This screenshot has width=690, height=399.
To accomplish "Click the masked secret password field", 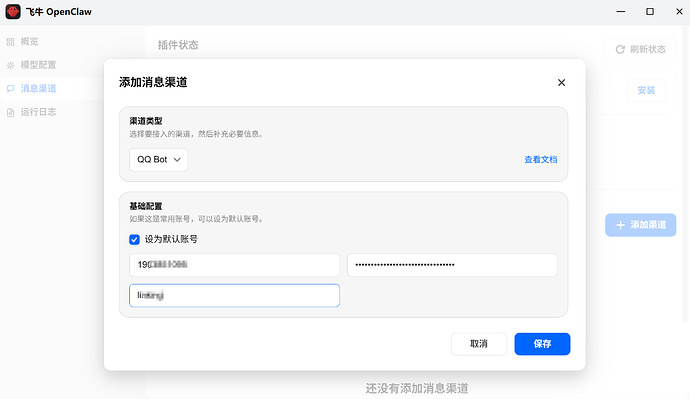I will tap(452, 265).
